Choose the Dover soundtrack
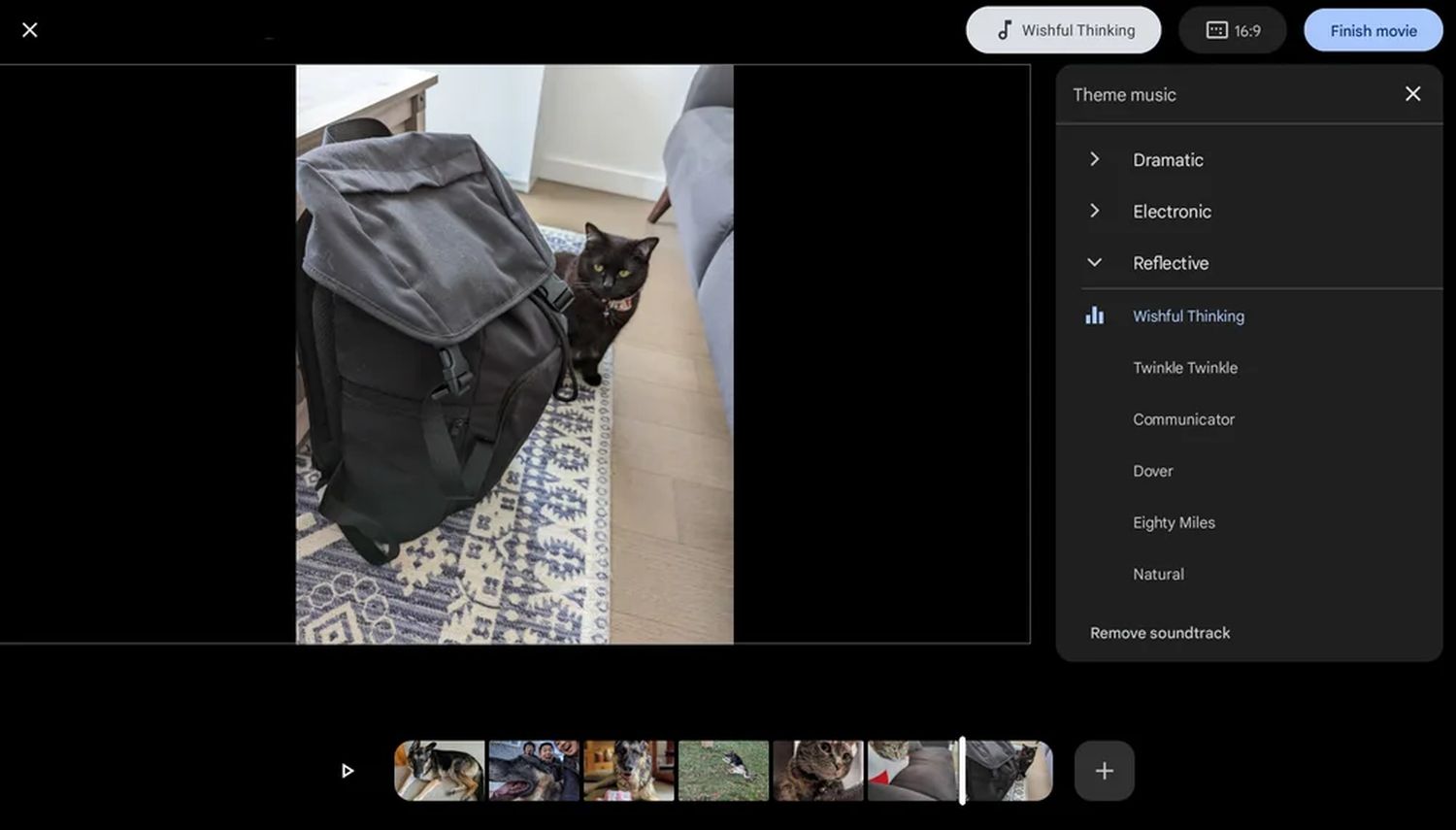1456x830 pixels. coord(1152,471)
